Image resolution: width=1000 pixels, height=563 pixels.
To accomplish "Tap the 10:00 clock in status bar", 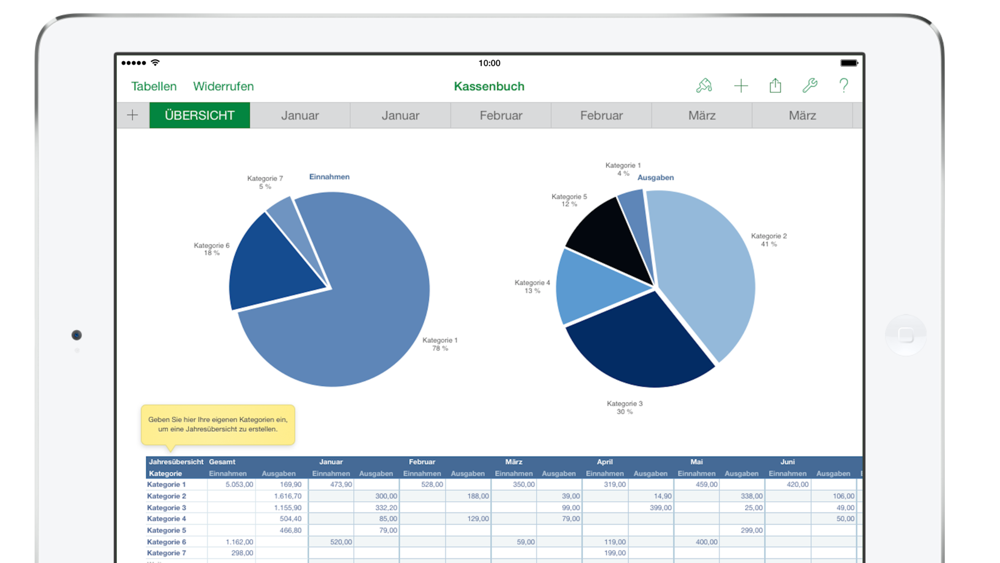I will [489, 62].
